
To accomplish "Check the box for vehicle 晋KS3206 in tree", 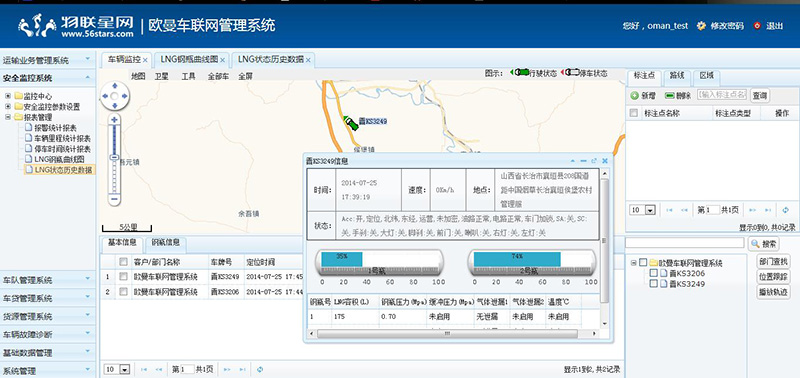I will (x=654, y=273).
